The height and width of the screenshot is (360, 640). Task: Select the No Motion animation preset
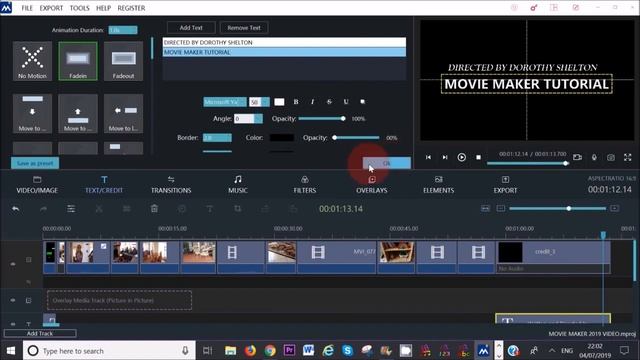(x=32, y=61)
